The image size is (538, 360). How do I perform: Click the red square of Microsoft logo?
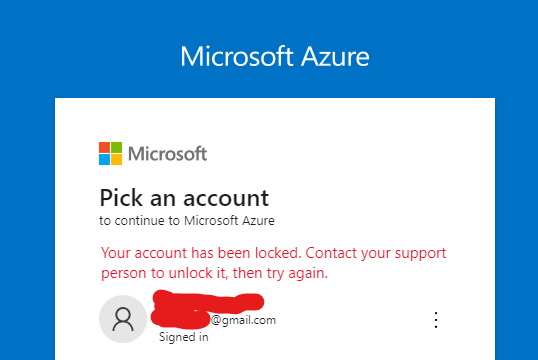point(104,147)
